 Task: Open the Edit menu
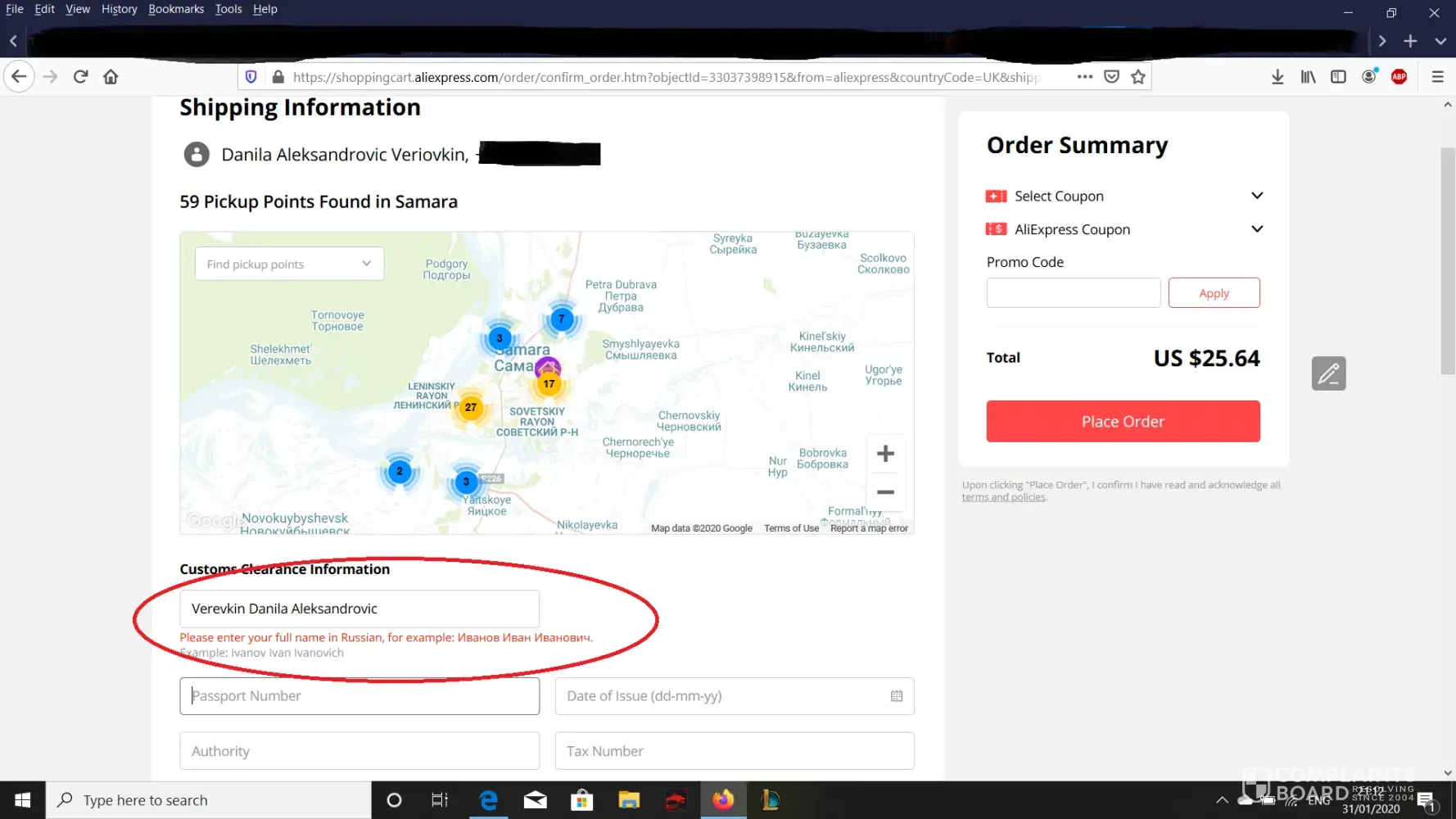[x=44, y=9]
